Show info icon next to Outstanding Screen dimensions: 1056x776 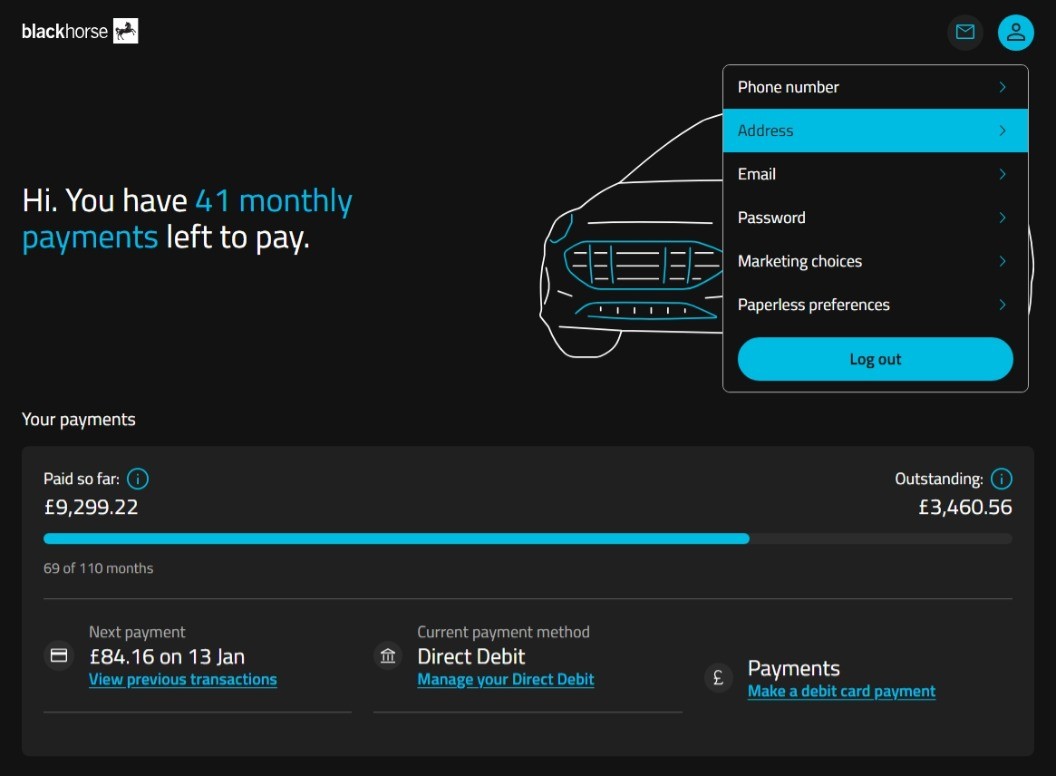(1001, 479)
